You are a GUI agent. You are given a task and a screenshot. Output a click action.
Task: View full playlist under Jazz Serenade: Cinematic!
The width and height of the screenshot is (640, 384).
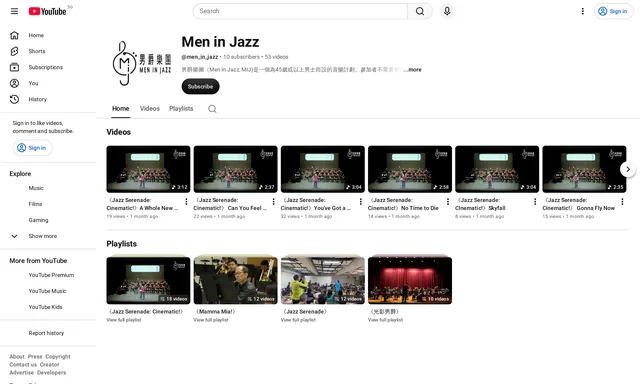[124, 320]
